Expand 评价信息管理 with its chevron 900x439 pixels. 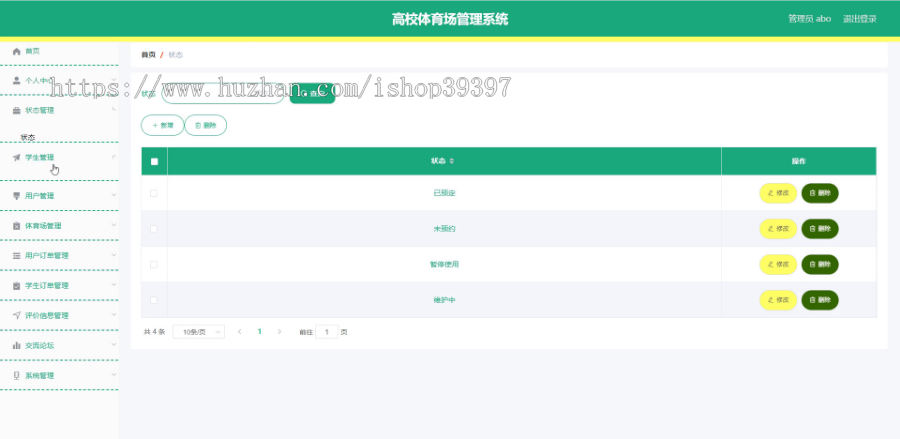coord(114,314)
